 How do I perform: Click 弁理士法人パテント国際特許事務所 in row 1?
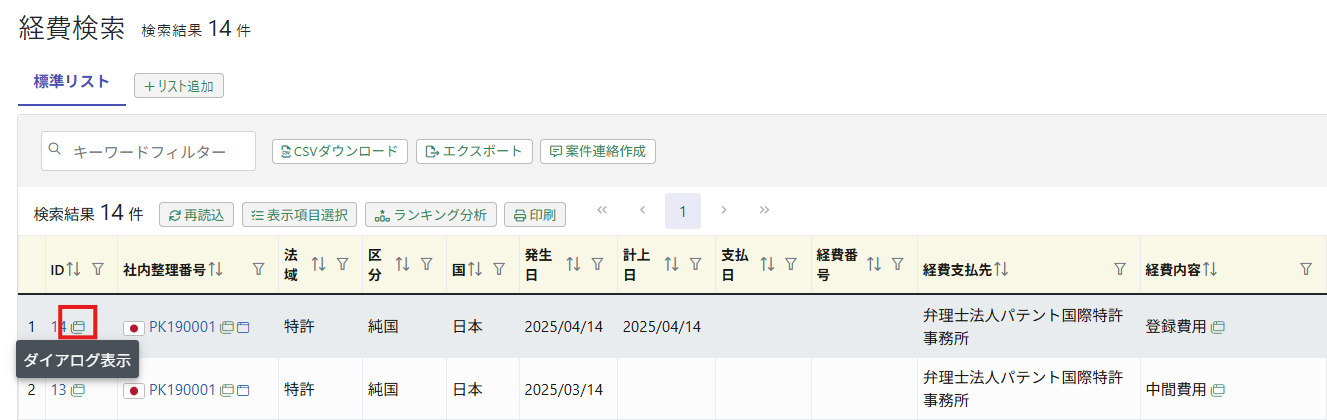click(x=1023, y=327)
